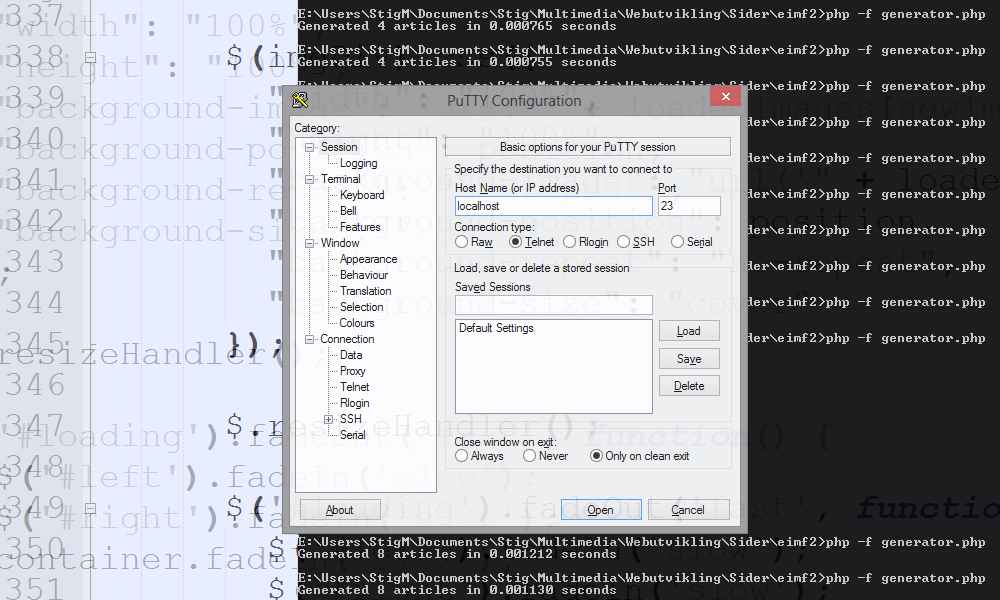Open the Behaviour settings category

(x=364, y=275)
